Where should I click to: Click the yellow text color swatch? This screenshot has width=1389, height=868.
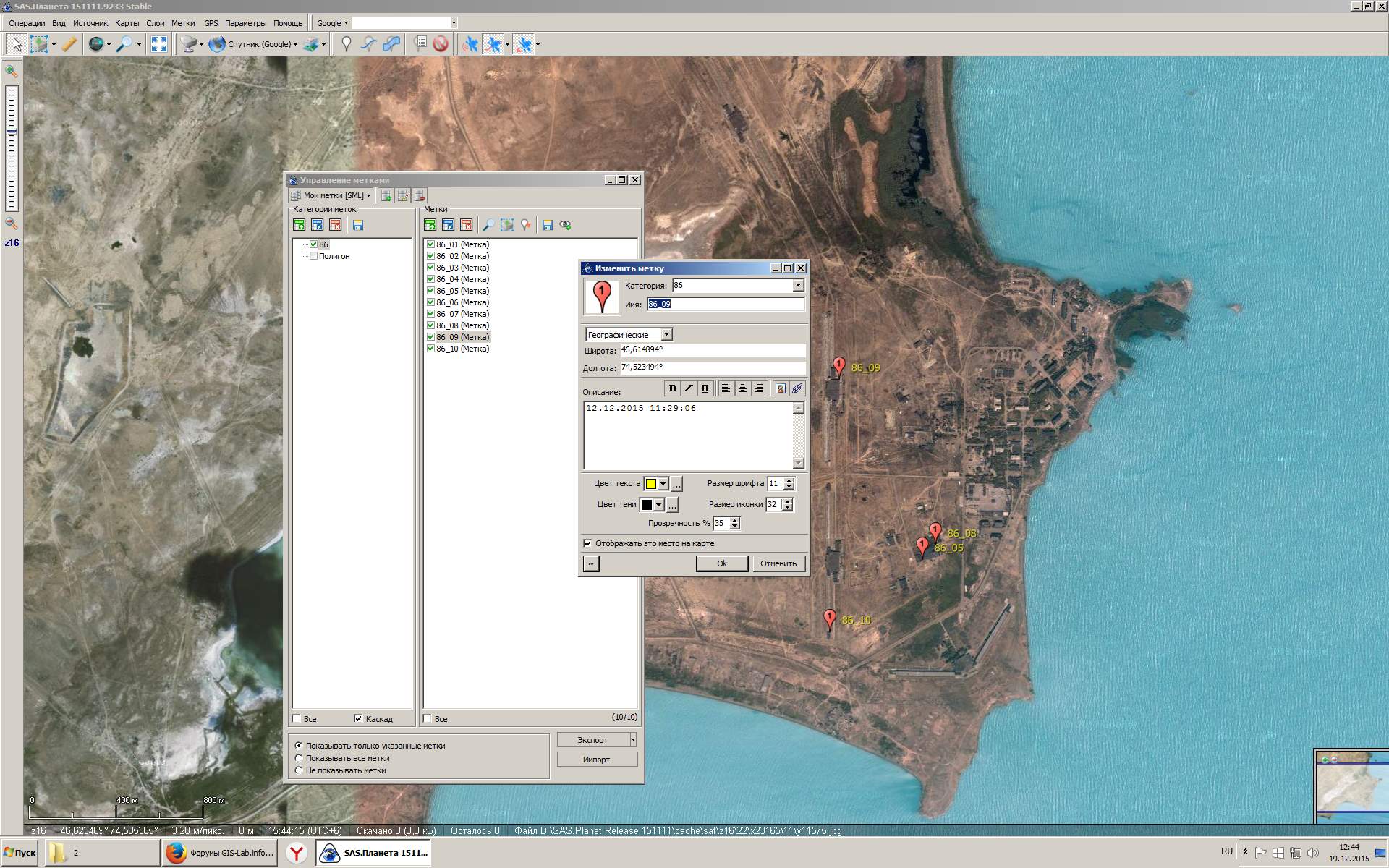650,484
